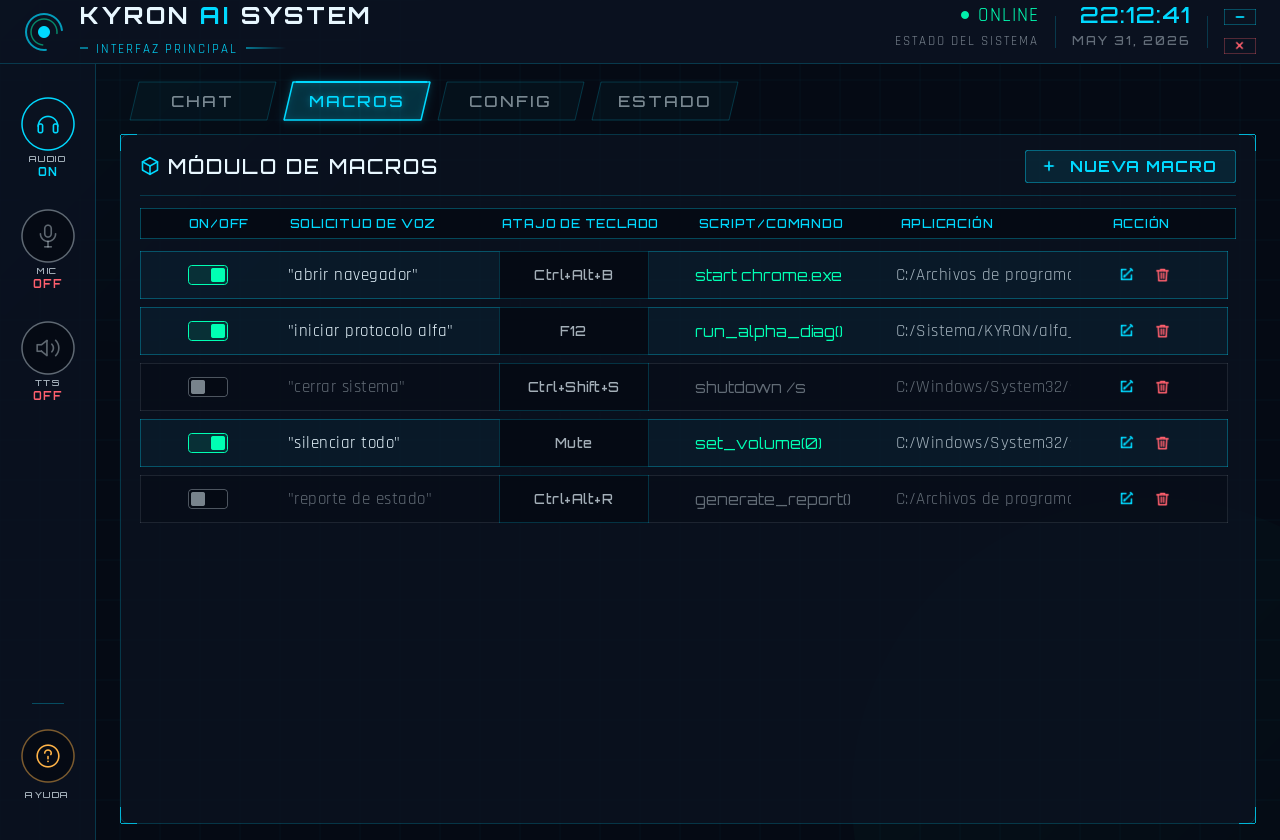1280x840 pixels.
Task: Go to the Estado tab
Action: [x=664, y=101]
